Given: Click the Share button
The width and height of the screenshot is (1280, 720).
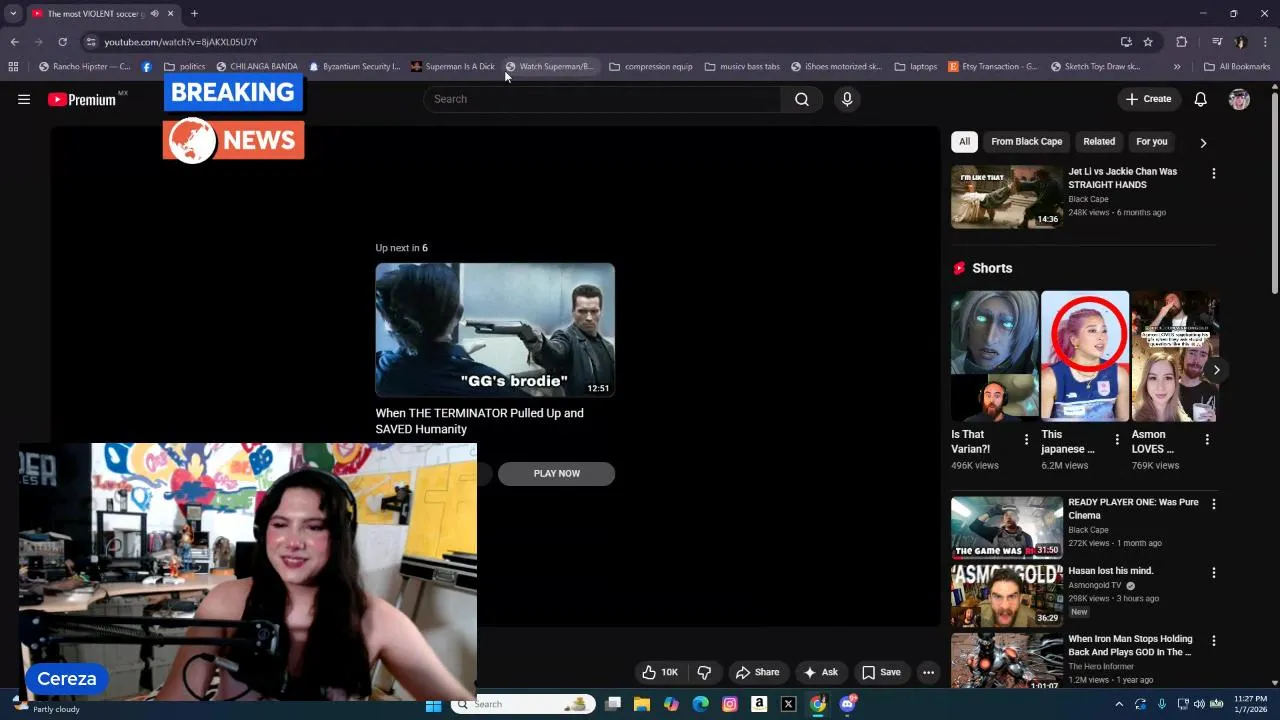Looking at the screenshot, I should tap(757, 672).
